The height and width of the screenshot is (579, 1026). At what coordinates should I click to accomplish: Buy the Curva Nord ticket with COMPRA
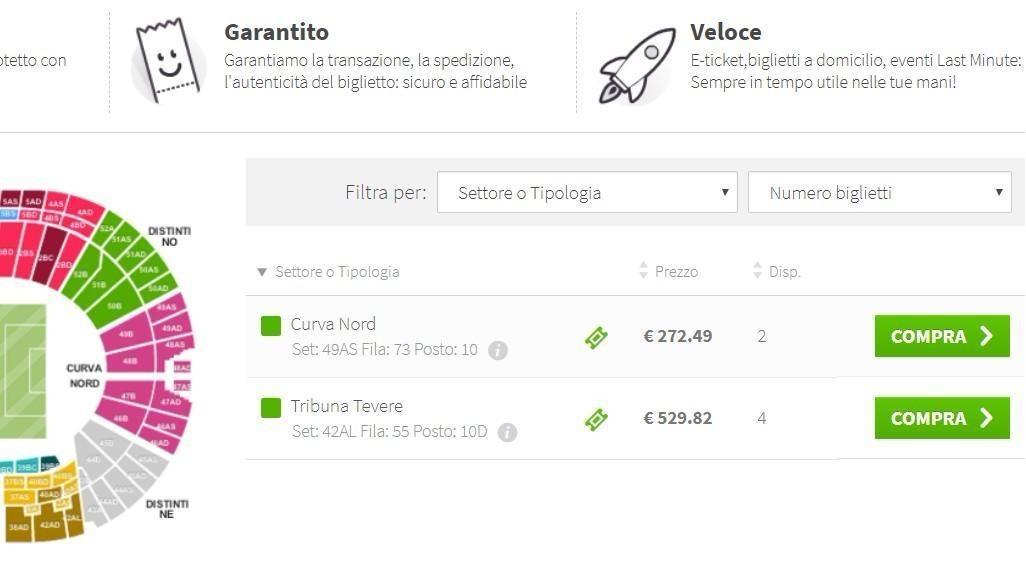(942, 336)
